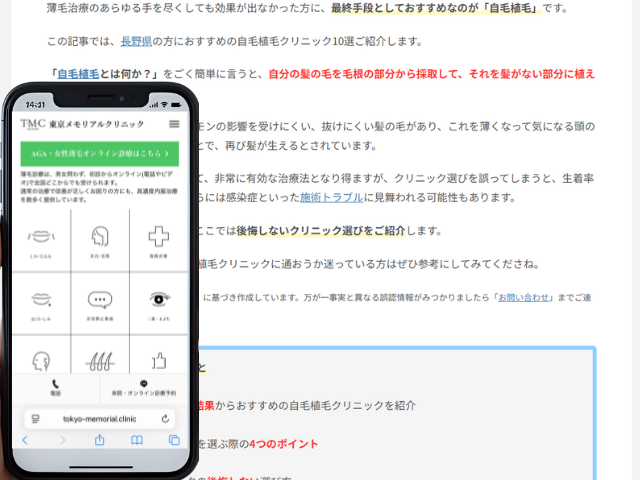Open the 長野県 link in article
The height and width of the screenshot is (480, 640).
pos(138,42)
